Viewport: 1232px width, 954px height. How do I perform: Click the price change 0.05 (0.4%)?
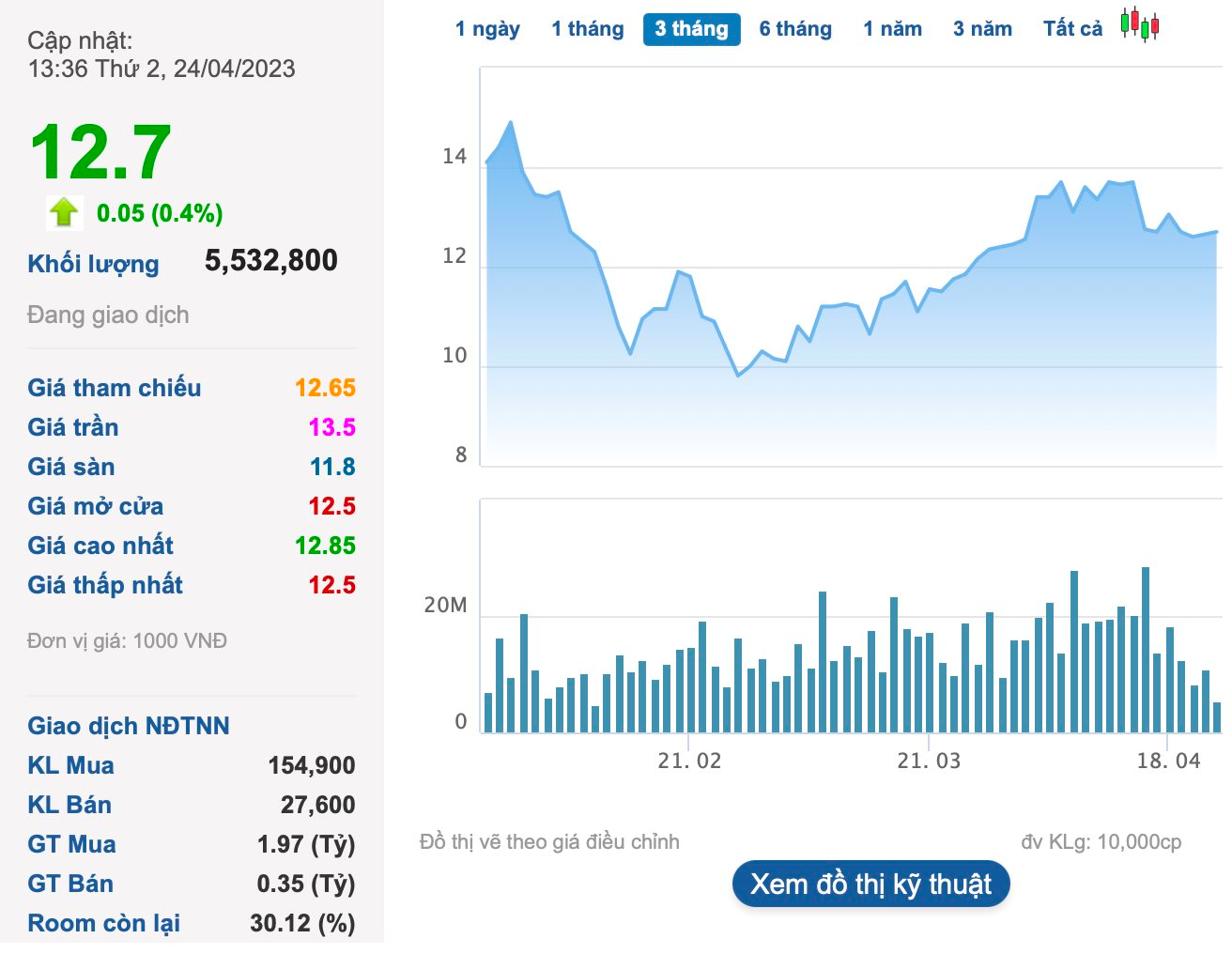[160, 213]
